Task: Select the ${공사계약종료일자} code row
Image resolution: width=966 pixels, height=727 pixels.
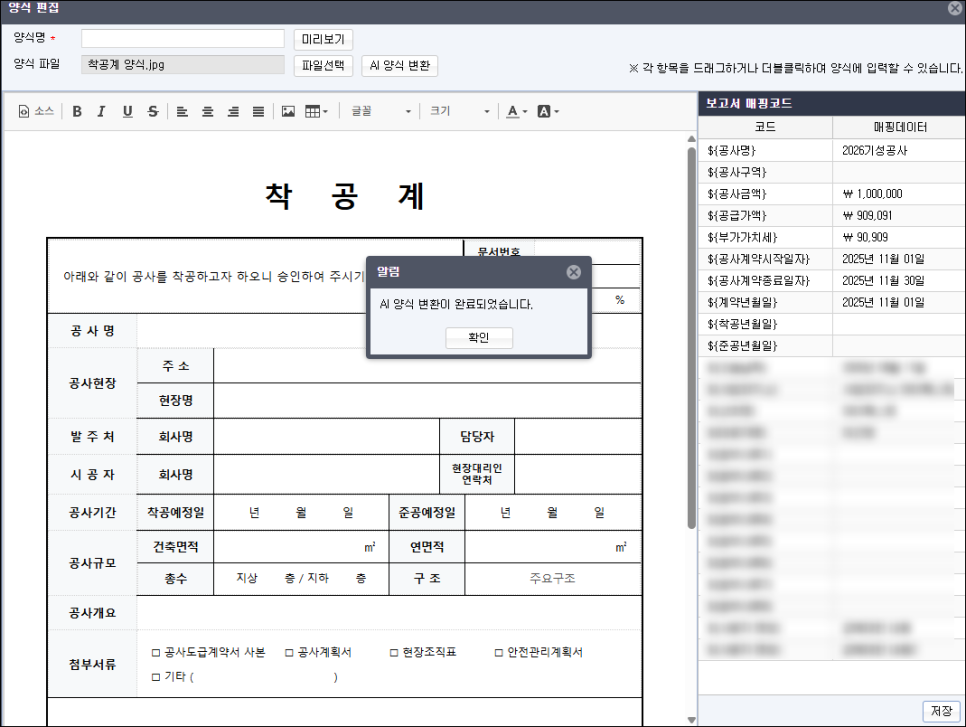Action: (832, 281)
